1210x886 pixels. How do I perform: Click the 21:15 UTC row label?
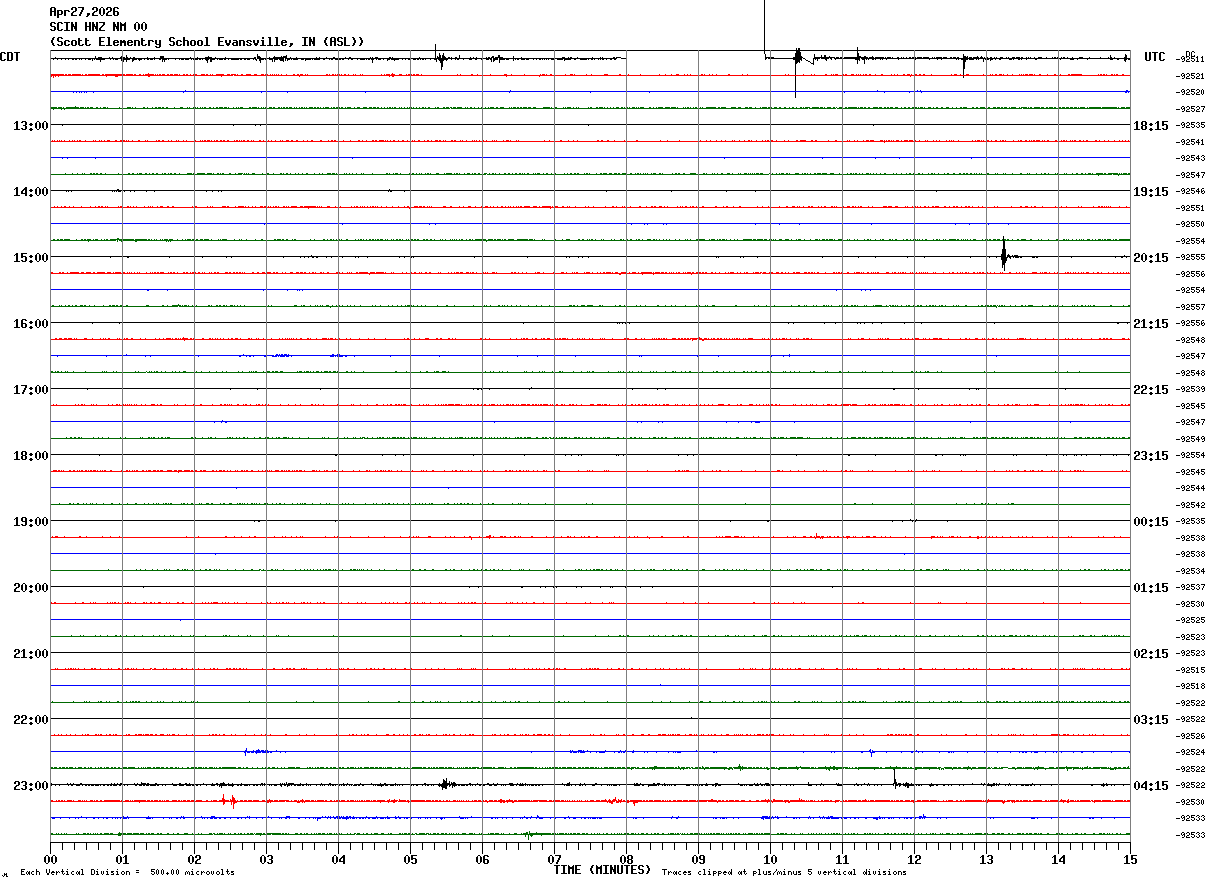click(x=1150, y=323)
